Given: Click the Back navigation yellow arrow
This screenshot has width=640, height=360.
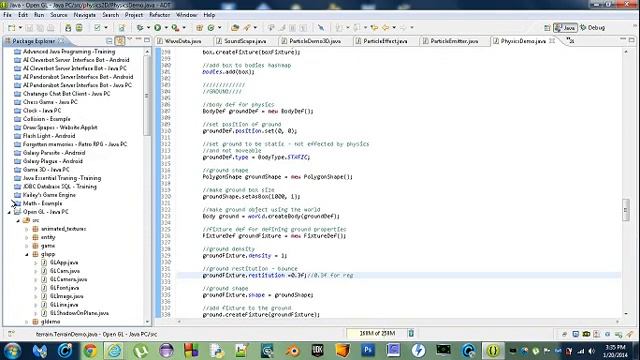Looking at the screenshot, I should [x=385, y=28].
